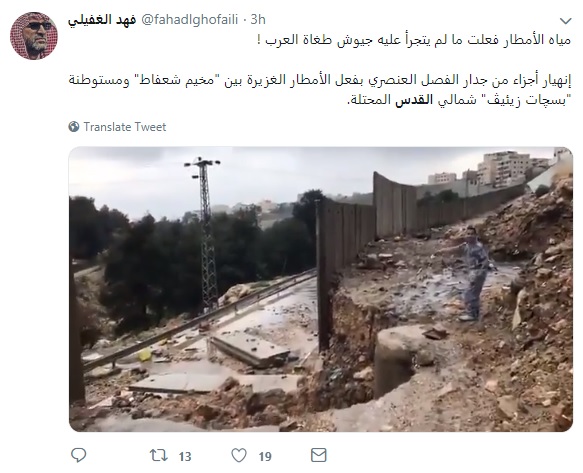Click the reply speech bubble icon
The image size is (583, 473).
(x=78, y=455)
